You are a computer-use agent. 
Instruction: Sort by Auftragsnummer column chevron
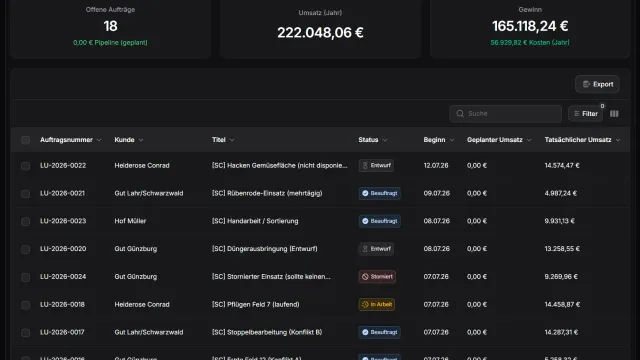[99, 140]
